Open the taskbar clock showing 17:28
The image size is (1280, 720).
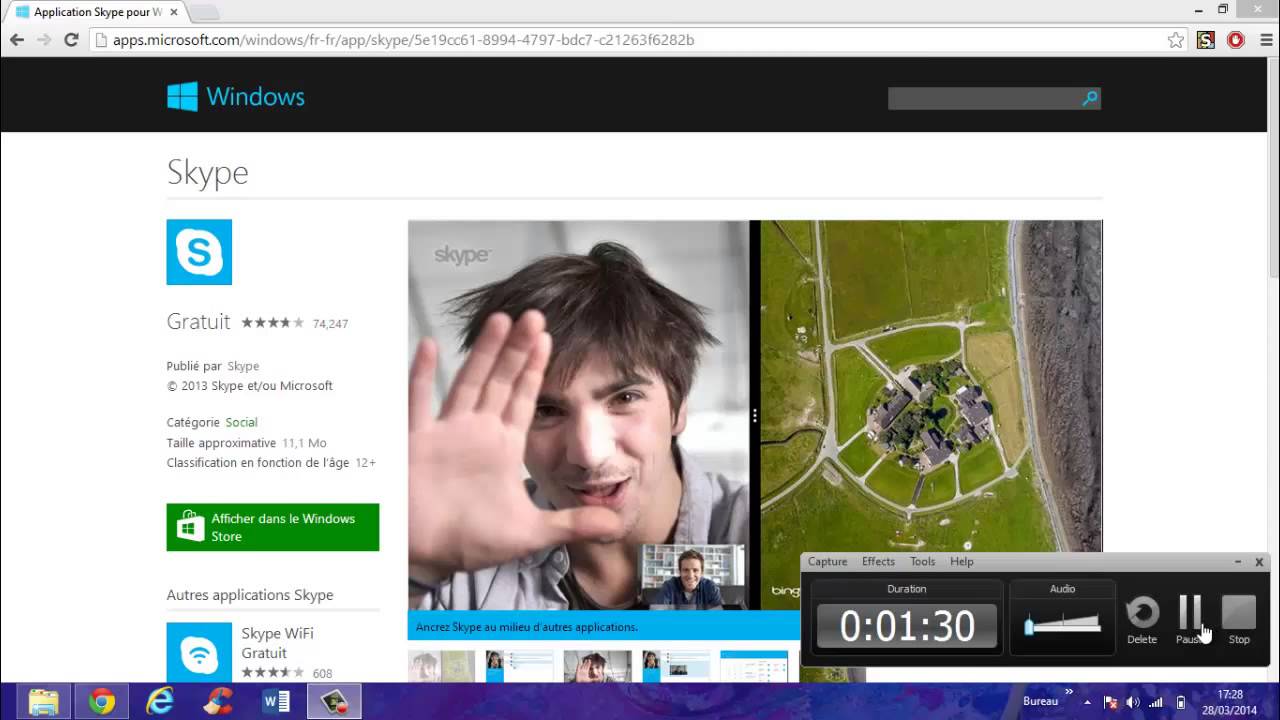1231,702
